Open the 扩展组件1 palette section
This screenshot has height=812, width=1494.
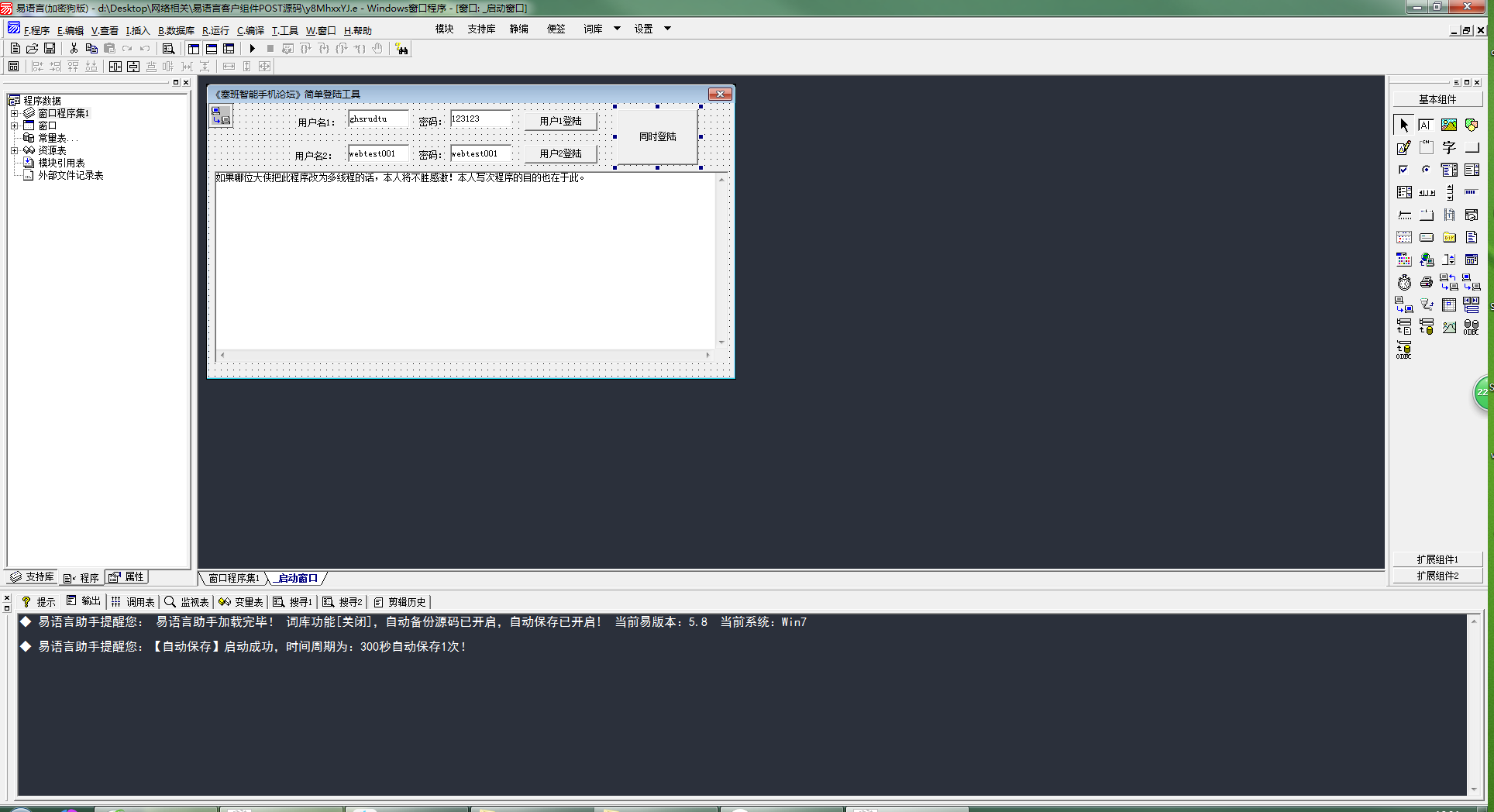[1437, 559]
